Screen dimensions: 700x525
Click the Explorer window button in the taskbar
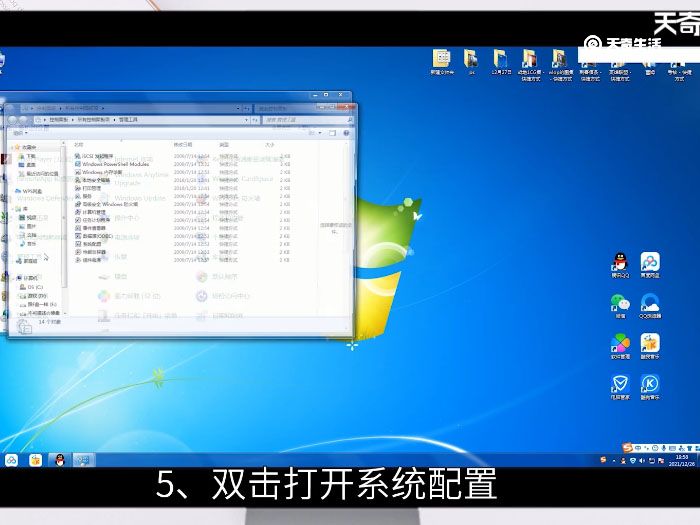(83, 460)
